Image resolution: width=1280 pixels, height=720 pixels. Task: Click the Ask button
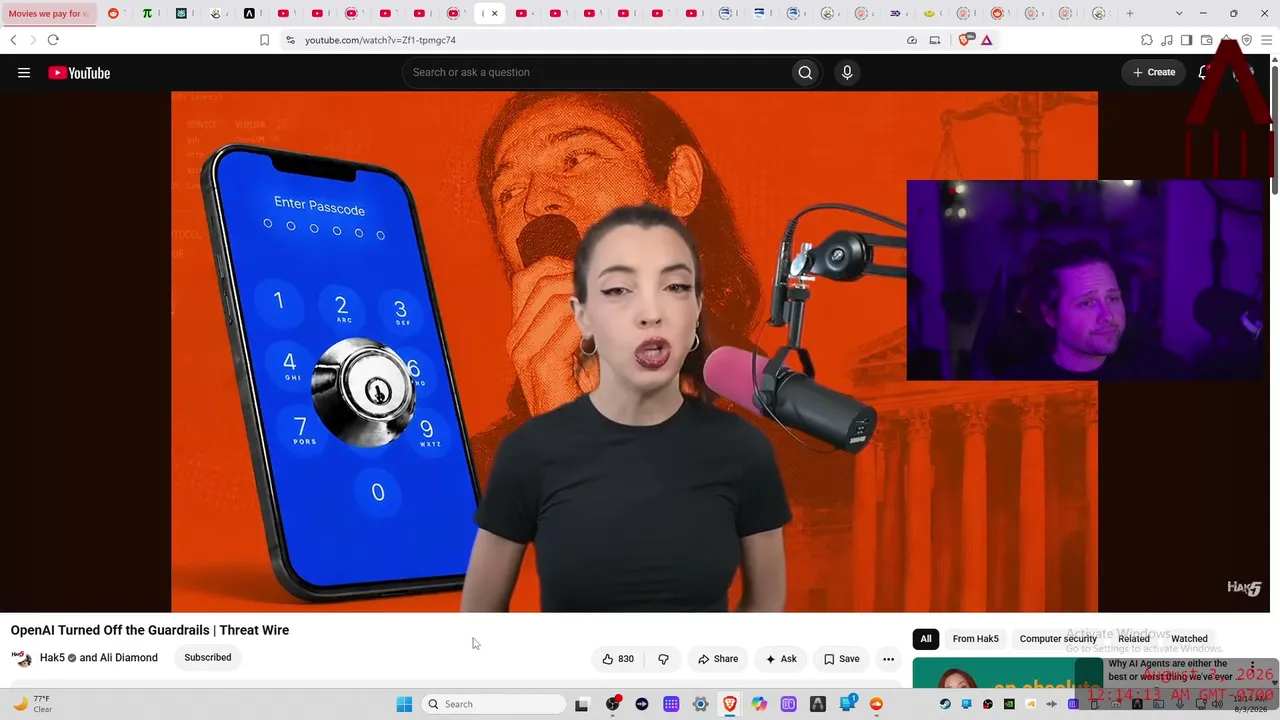781,659
